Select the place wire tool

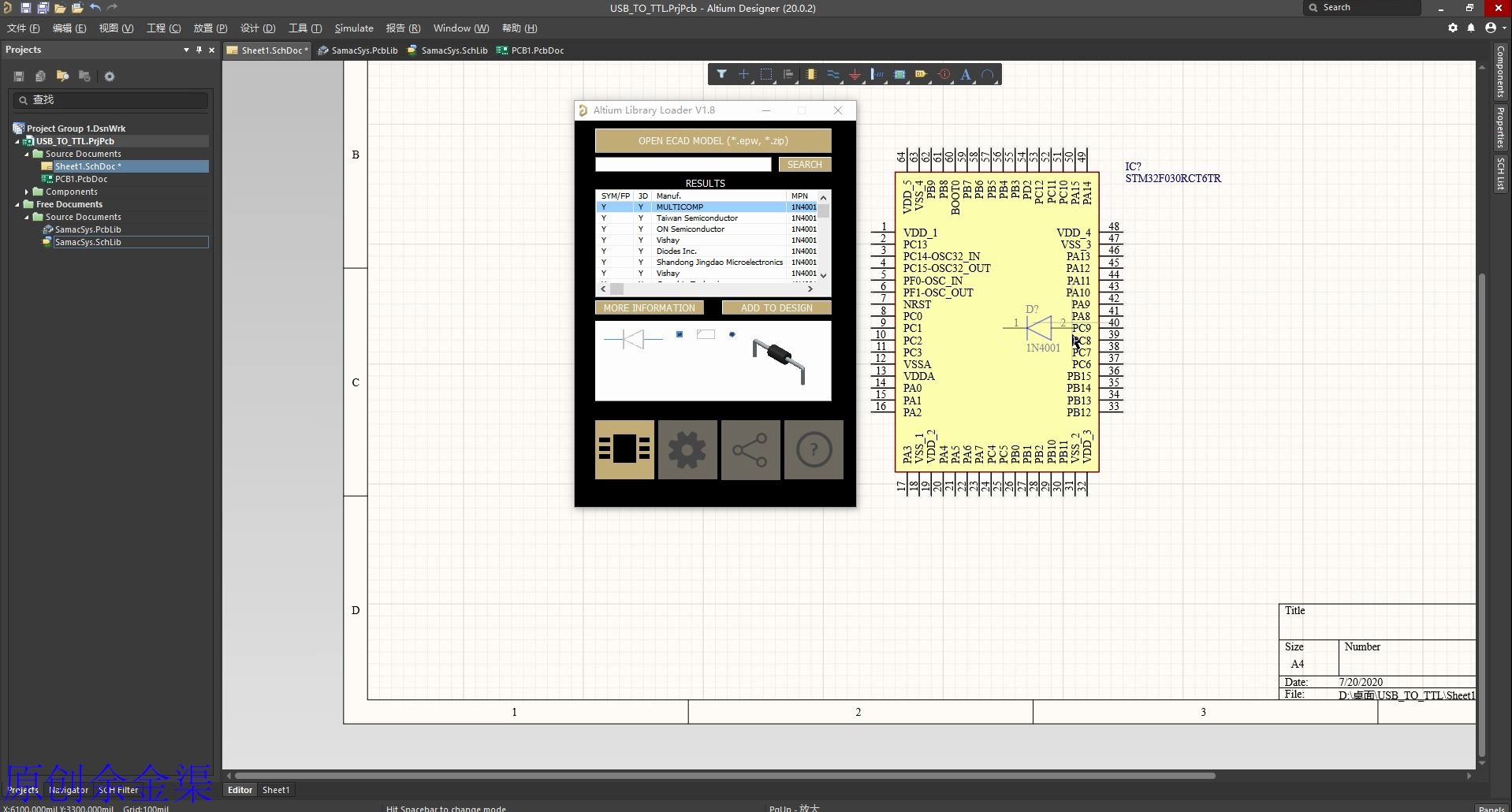tap(832, 74)
